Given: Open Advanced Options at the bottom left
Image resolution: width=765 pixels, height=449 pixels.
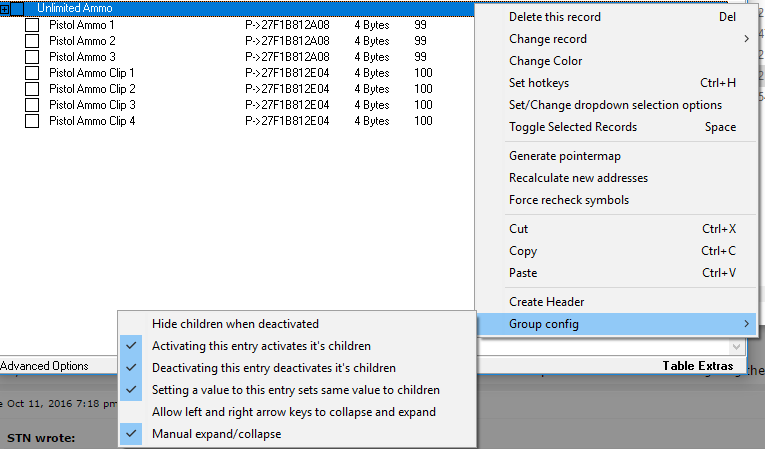Looking at the screenshot, I should pos(44,366).
